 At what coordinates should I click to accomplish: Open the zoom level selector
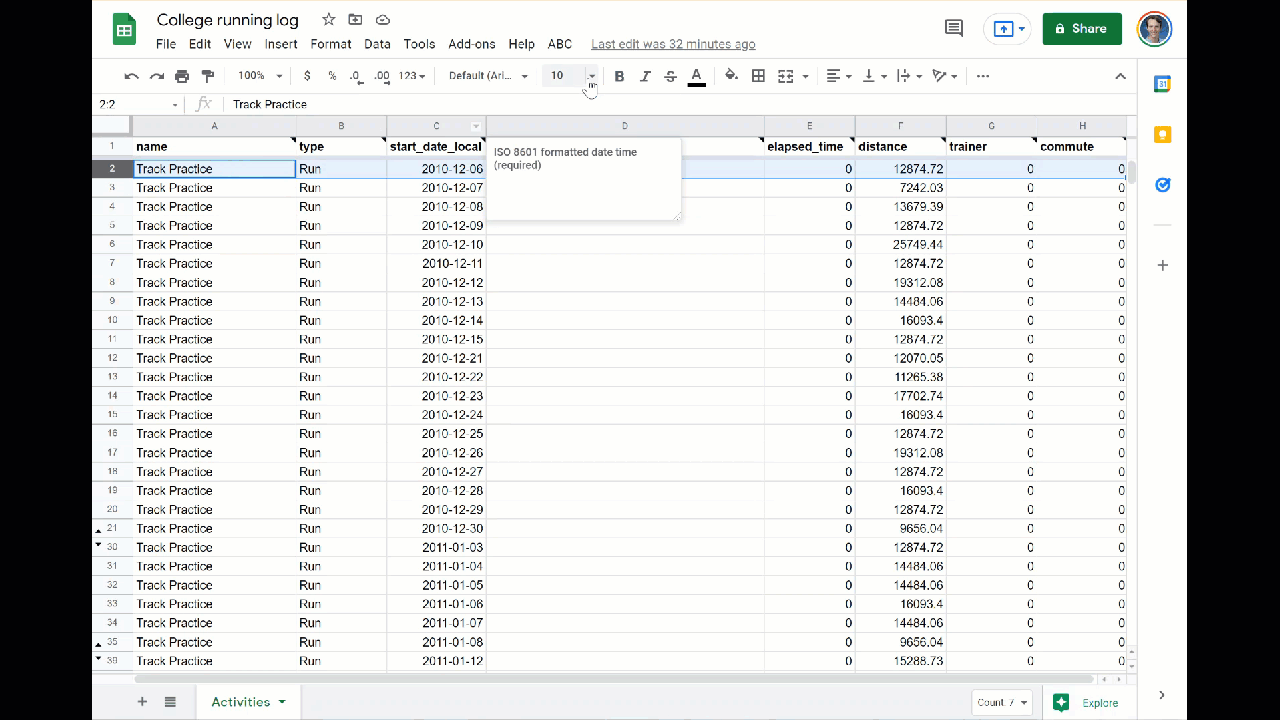[x=257, y=75]
